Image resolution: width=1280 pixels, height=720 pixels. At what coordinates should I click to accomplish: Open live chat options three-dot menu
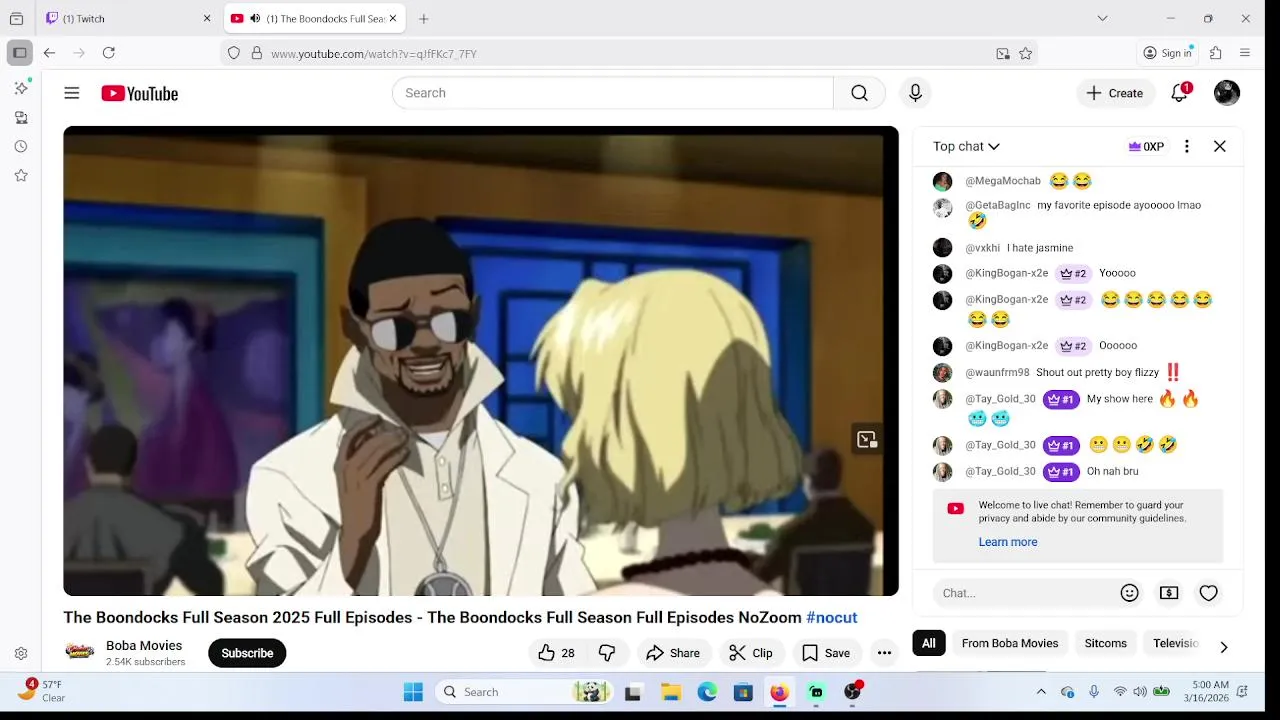coord(1187,146)
